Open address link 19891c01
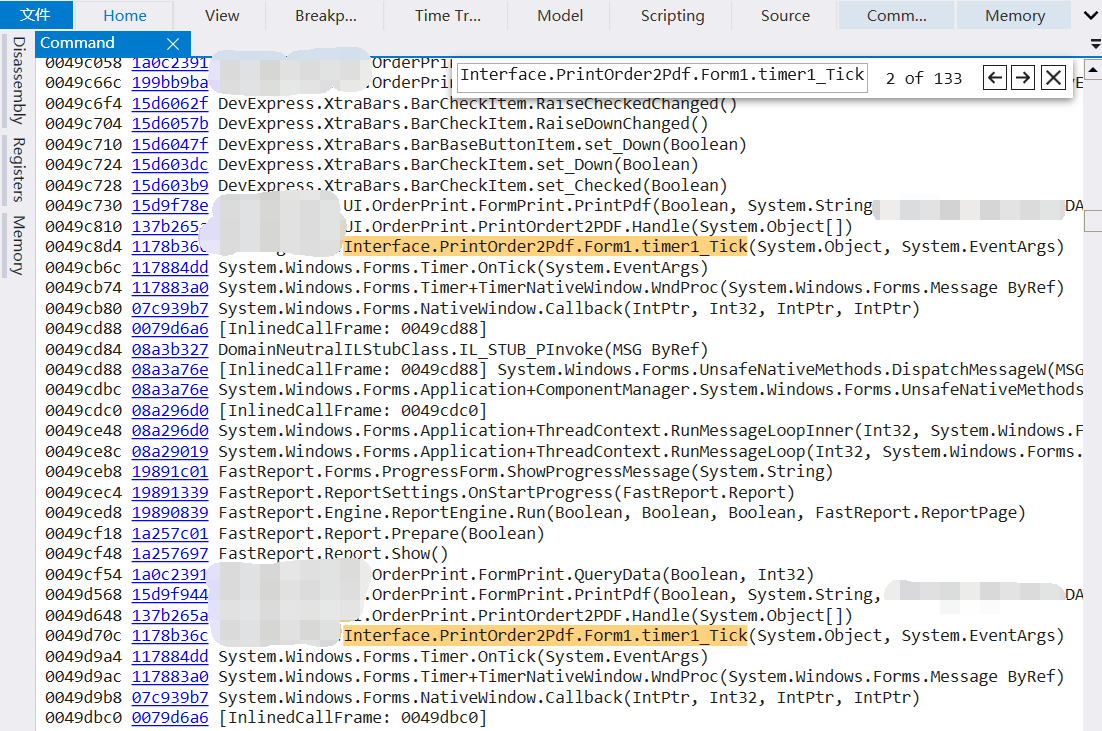Screen dimensions: 1102x731 coord(170,472)
